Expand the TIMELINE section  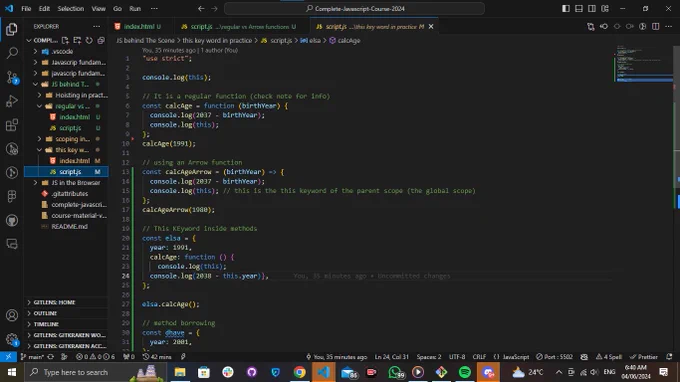point(66,324)
